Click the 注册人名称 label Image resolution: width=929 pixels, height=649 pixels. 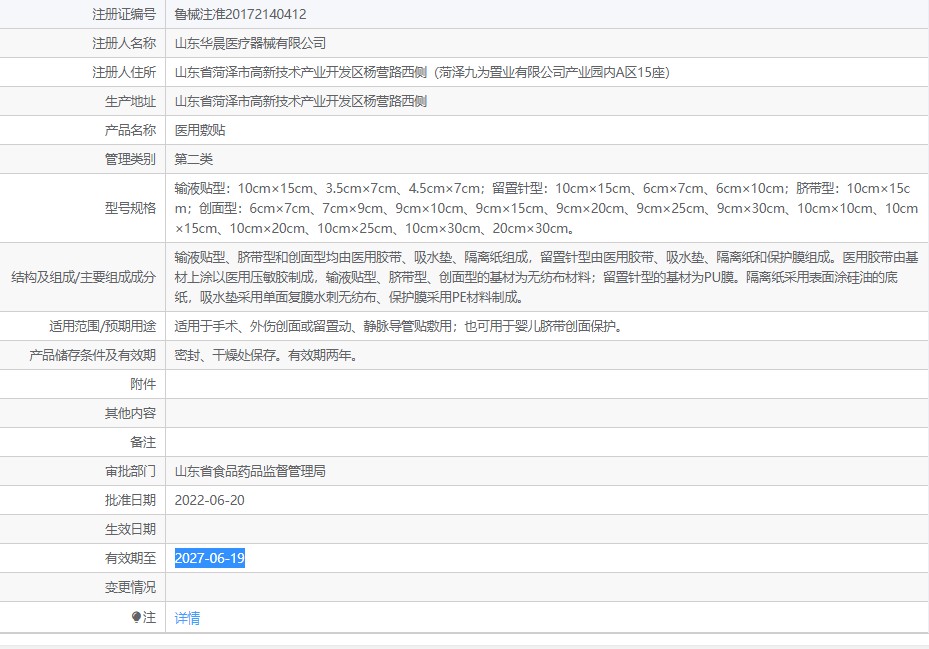pos(124,43)
